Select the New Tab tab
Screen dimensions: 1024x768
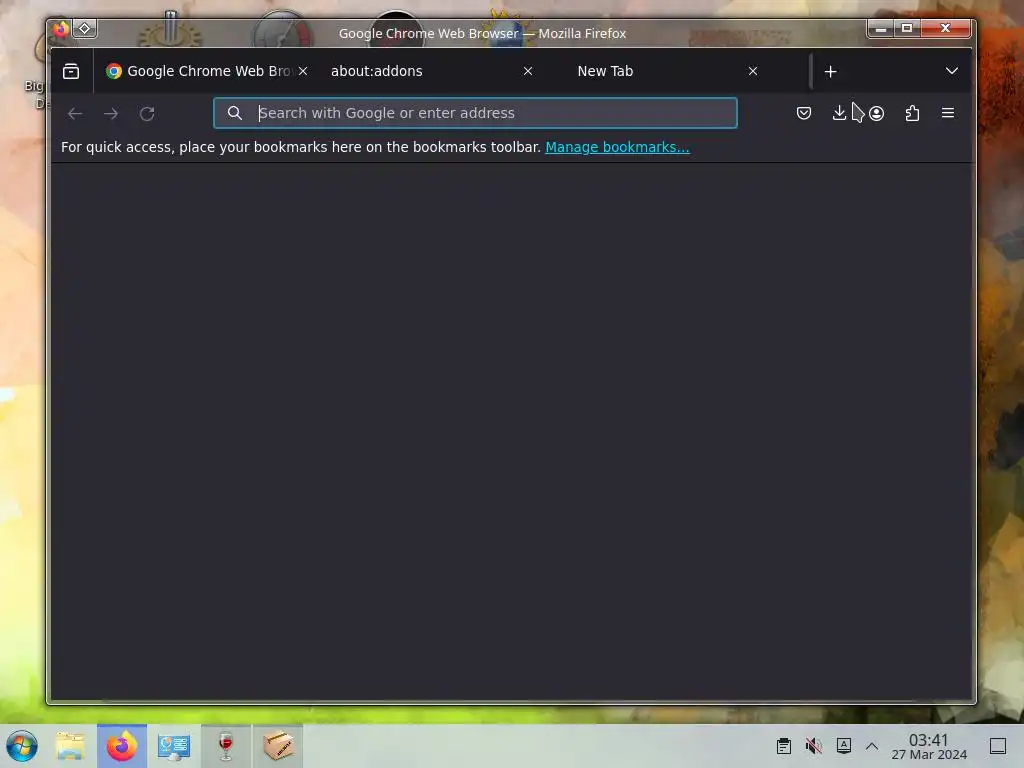click(656, 71)
